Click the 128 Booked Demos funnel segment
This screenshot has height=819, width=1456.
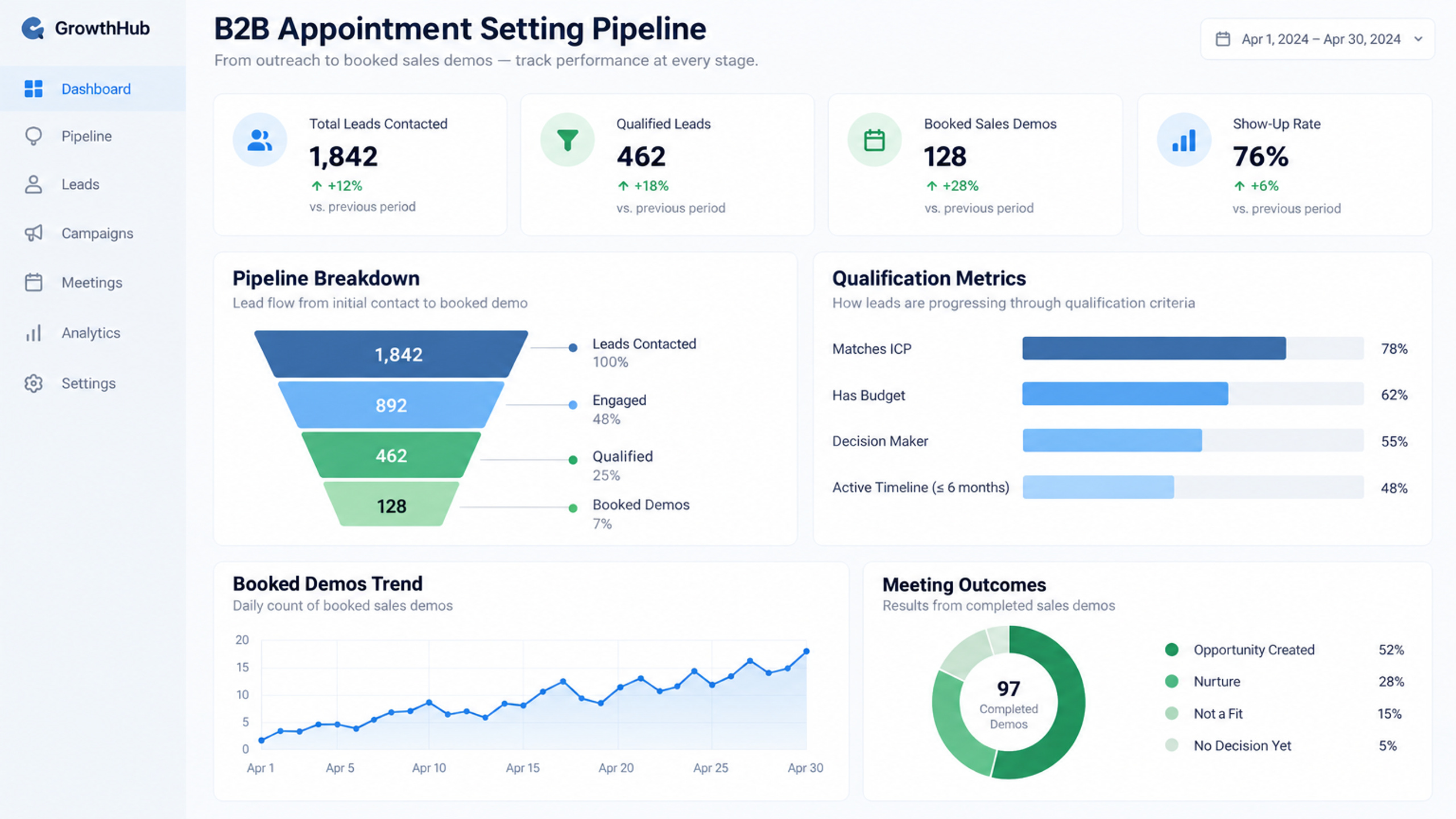tap(391, 505)
